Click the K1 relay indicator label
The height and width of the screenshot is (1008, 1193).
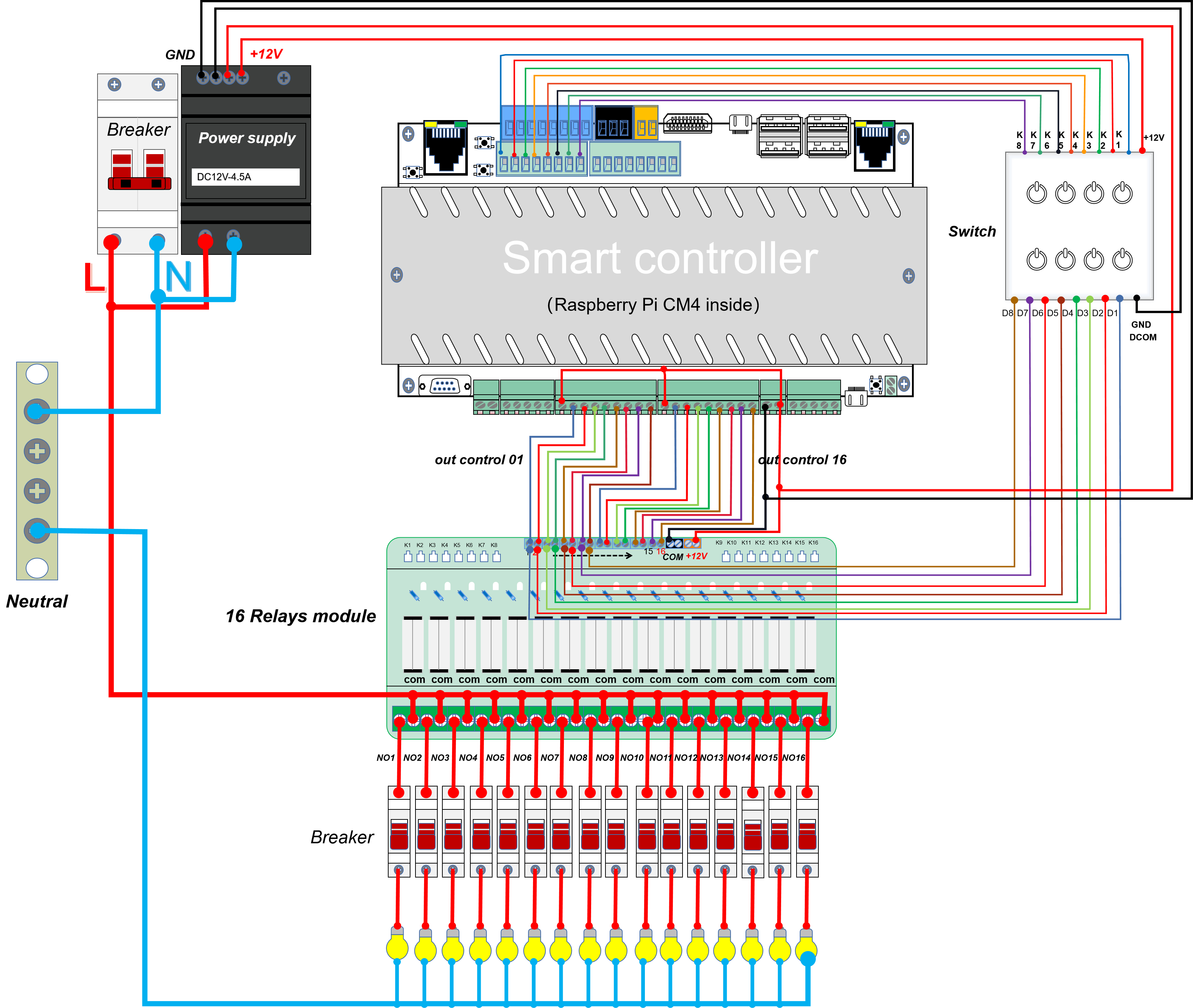pos(407,545)
